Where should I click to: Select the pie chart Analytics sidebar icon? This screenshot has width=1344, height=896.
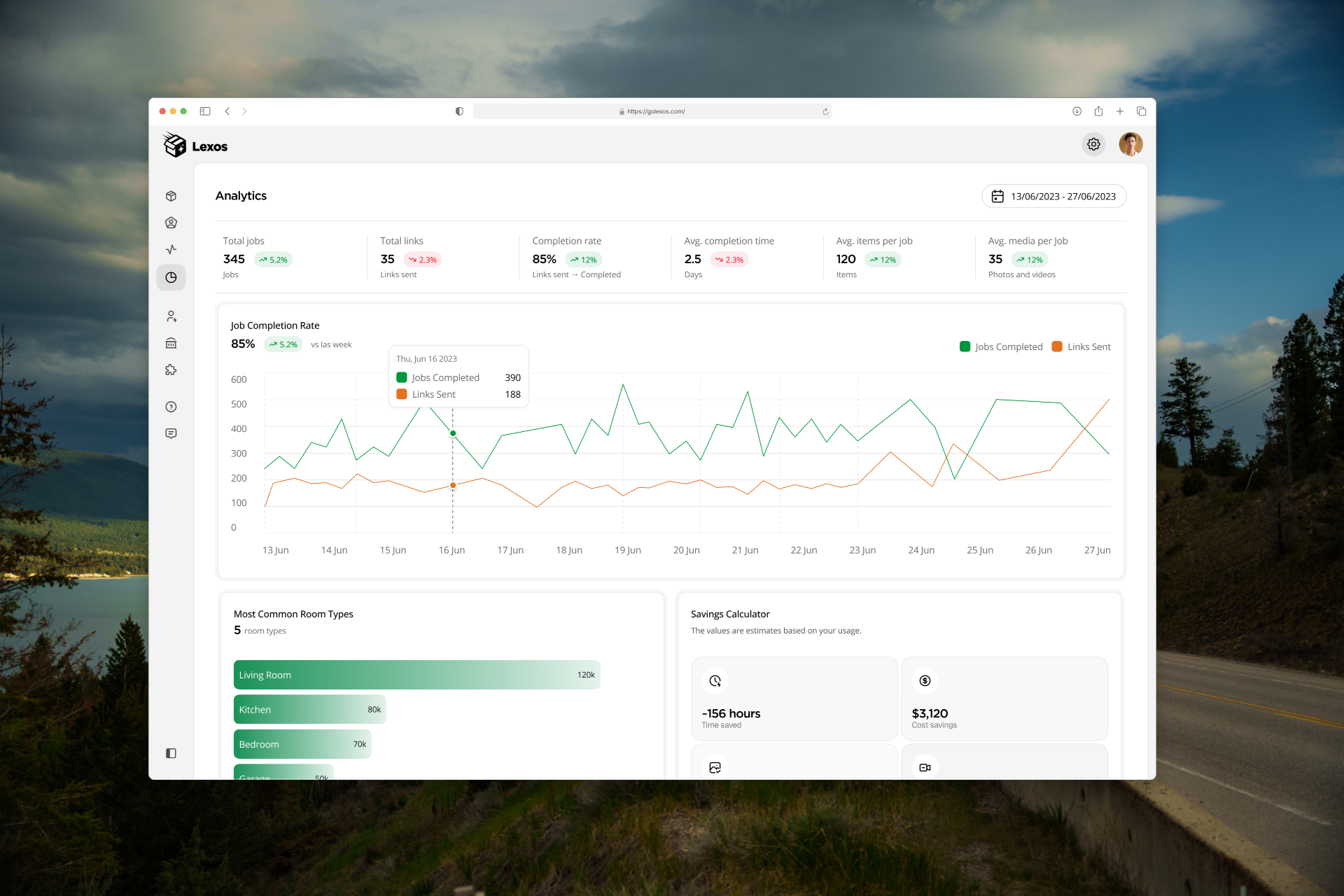tap(171, 277)
